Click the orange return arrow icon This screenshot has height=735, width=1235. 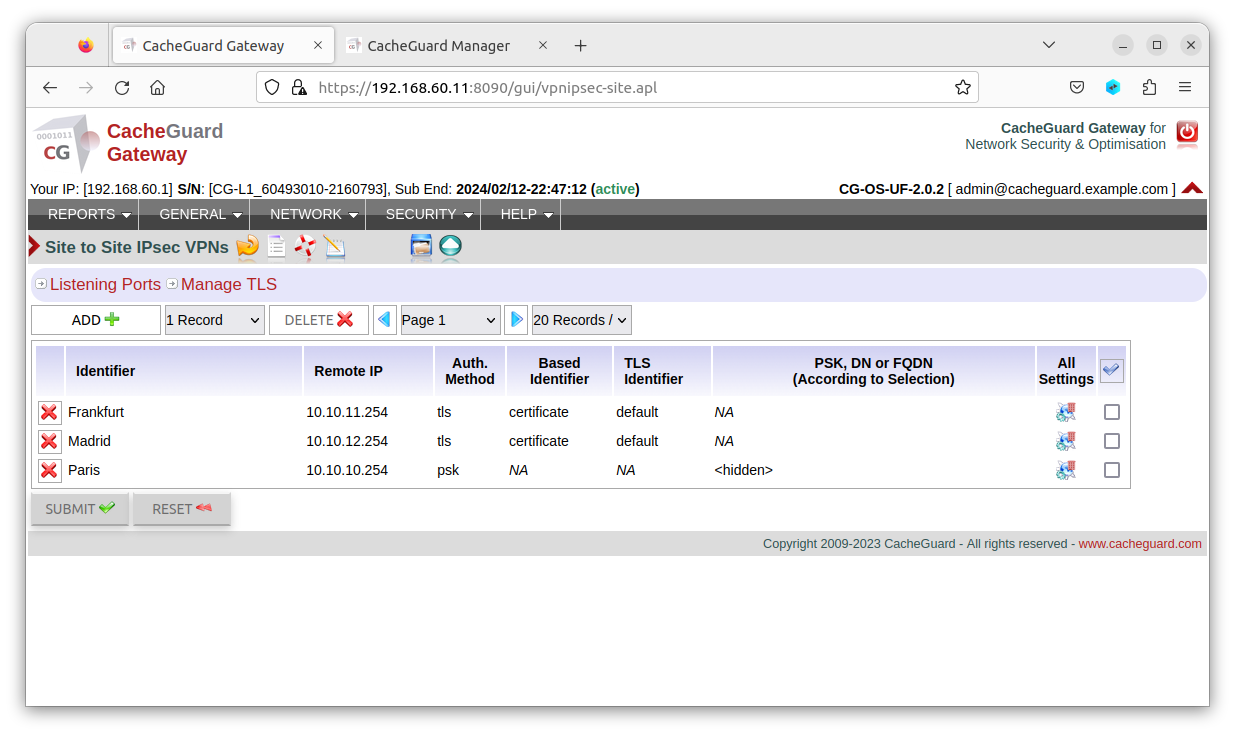point(247,246)
